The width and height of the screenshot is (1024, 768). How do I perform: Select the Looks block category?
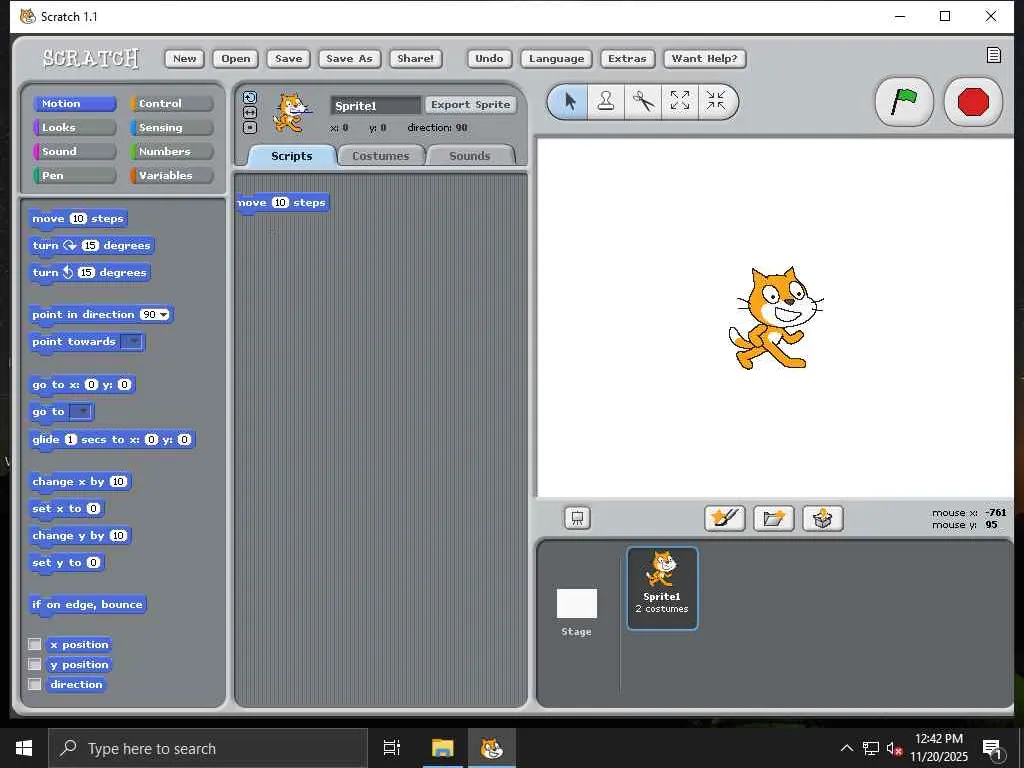[74, 127]
